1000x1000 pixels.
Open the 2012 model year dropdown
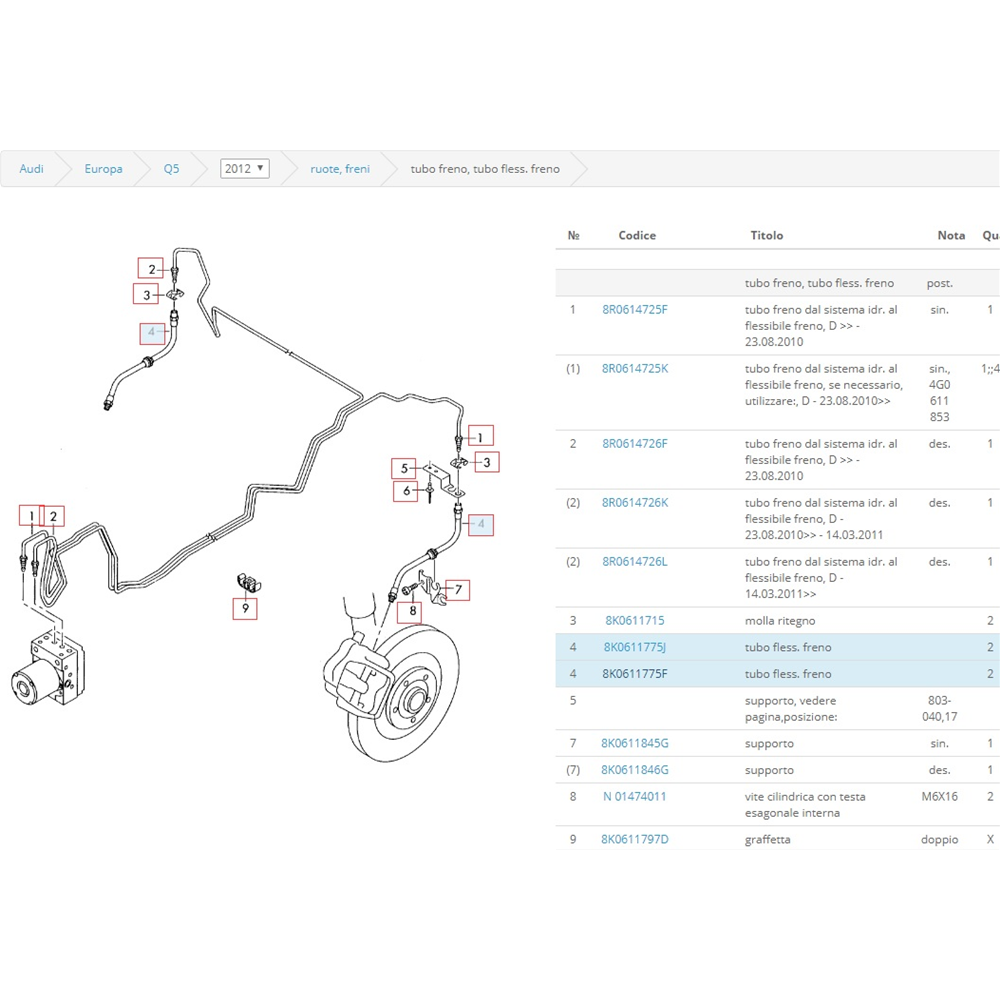pyautogui.click(x=244, y=169)
